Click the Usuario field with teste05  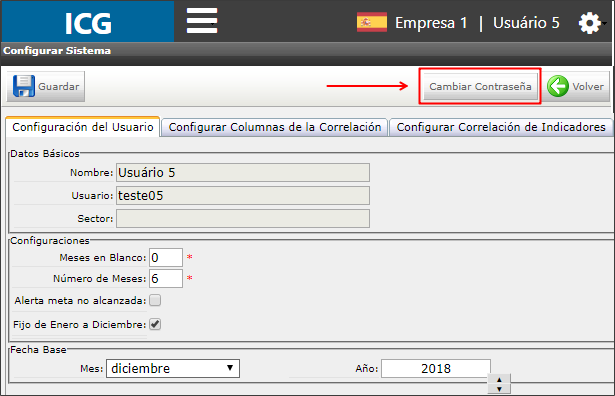click(x=243, y=195)
